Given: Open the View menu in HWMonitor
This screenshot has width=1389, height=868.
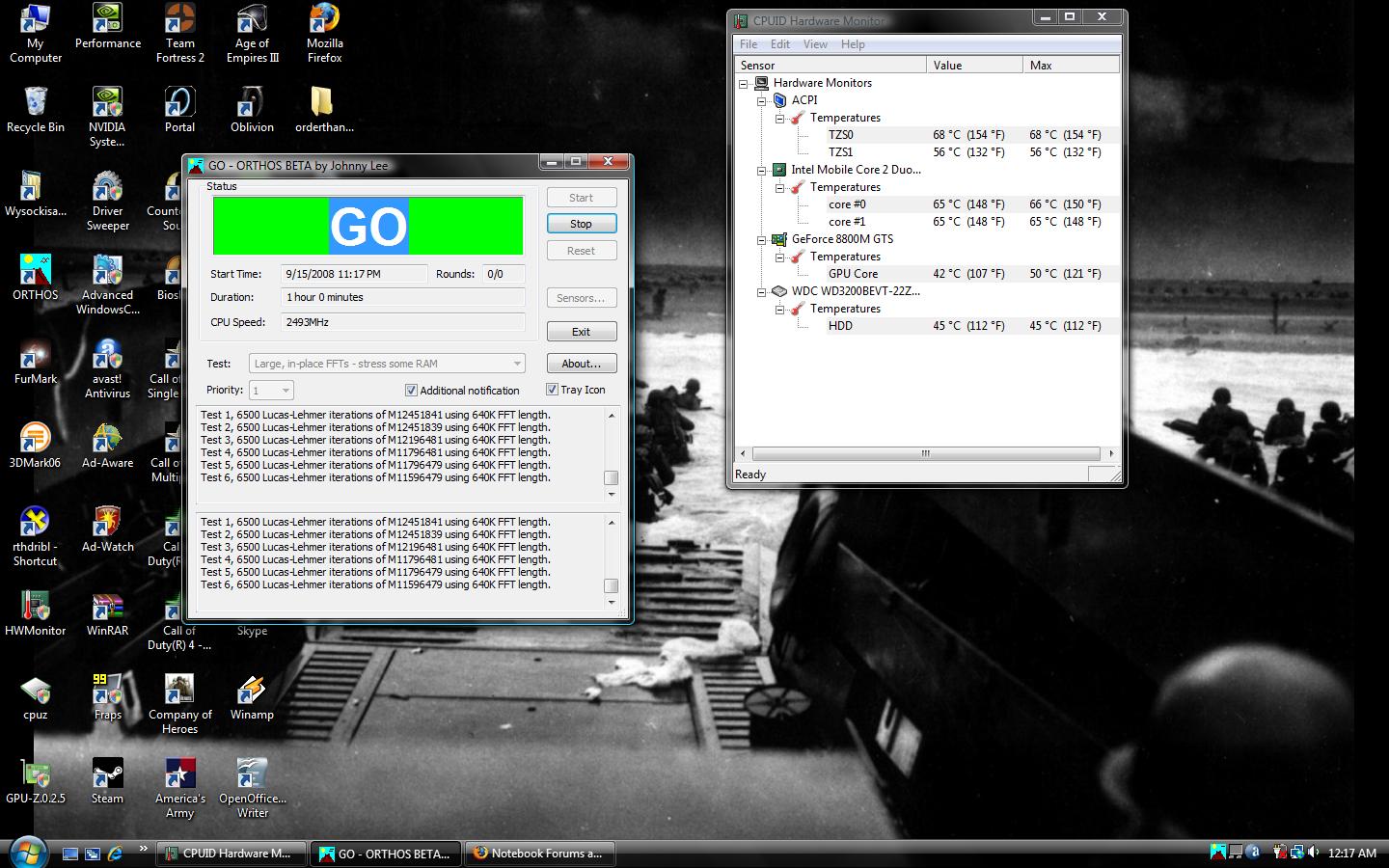Looking at the screenshot, I should coord(815,44).
